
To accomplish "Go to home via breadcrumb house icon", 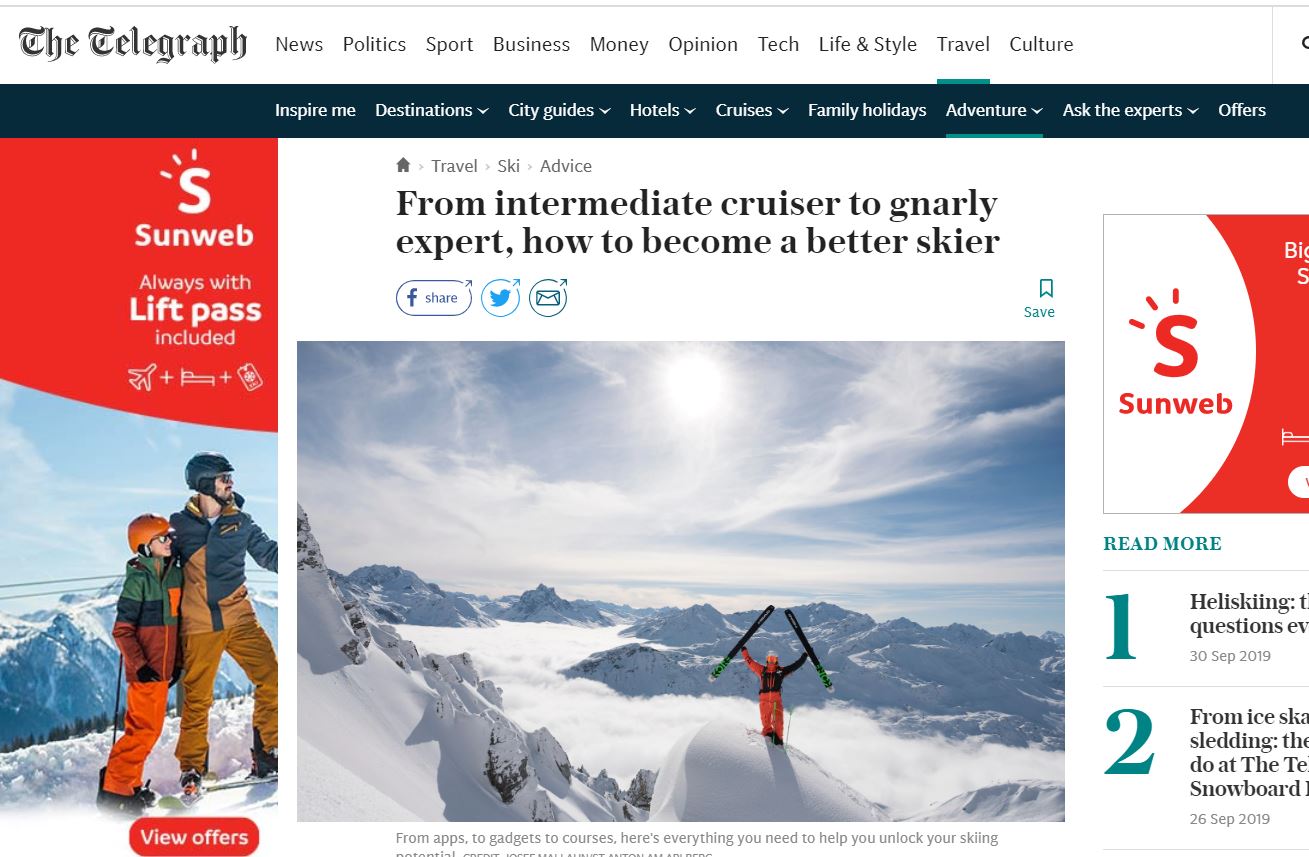I will pos(403,165).
